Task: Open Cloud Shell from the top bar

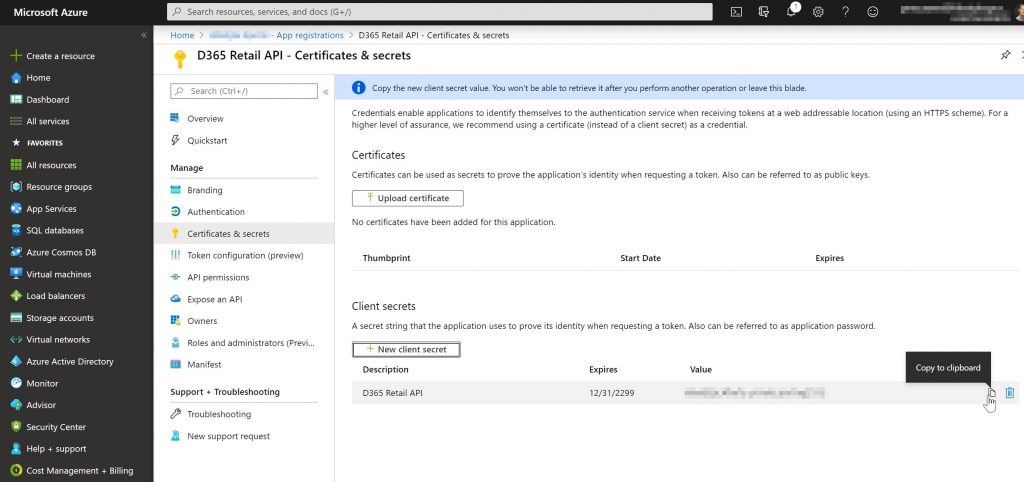Action: 736,12
